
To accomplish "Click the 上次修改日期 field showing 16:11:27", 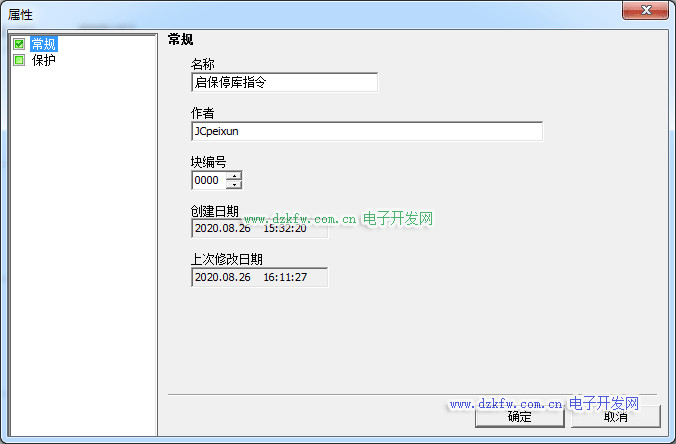I will point(259,277).
